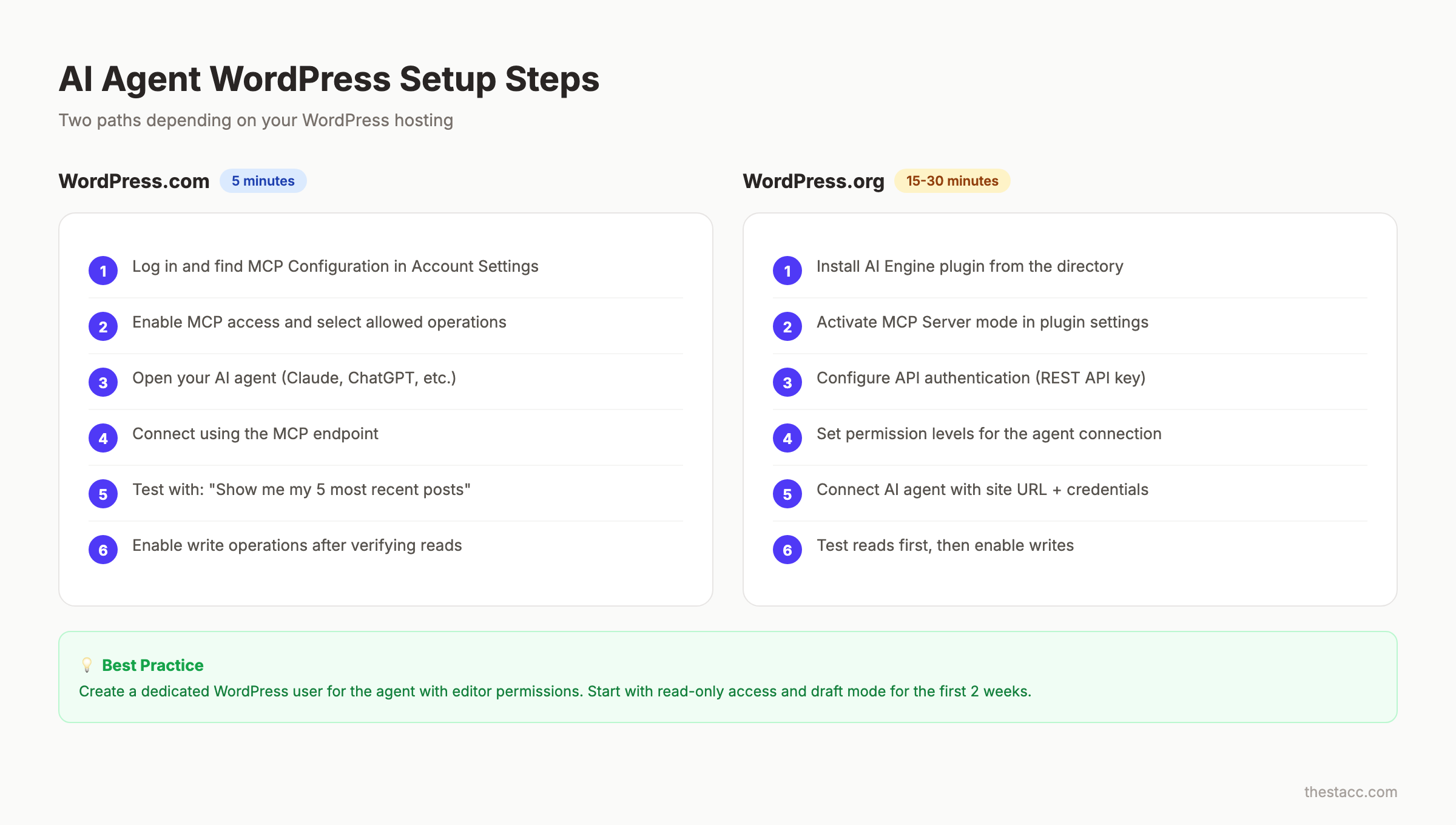Click the AI Agent WordPress Setup Steps title
Screen dimensions: 1456x825
coord(329,78)
